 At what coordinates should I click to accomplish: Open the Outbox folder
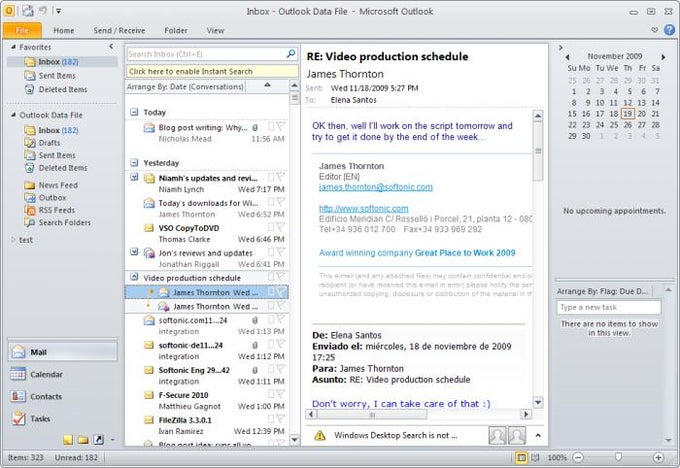(52, 197)
